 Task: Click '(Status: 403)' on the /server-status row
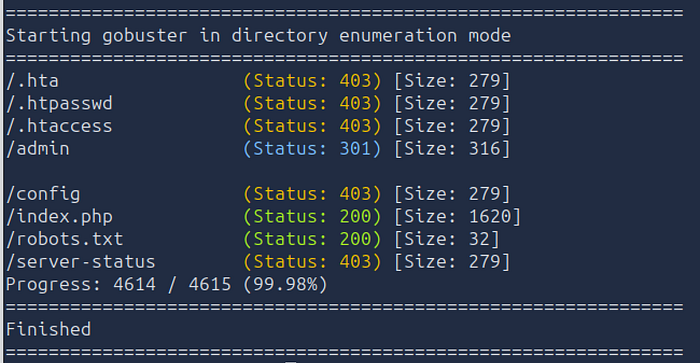(312, 262)
